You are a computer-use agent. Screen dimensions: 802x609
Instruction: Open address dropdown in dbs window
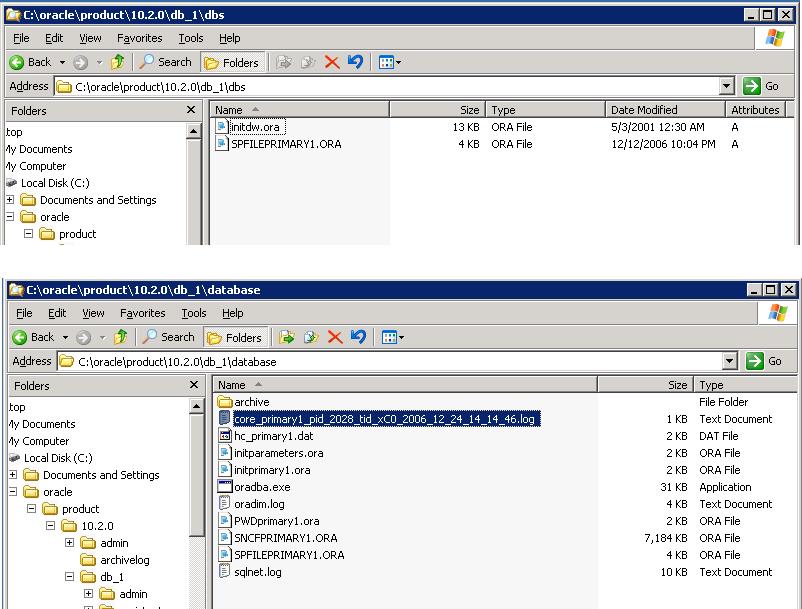(x=727, y=86)
